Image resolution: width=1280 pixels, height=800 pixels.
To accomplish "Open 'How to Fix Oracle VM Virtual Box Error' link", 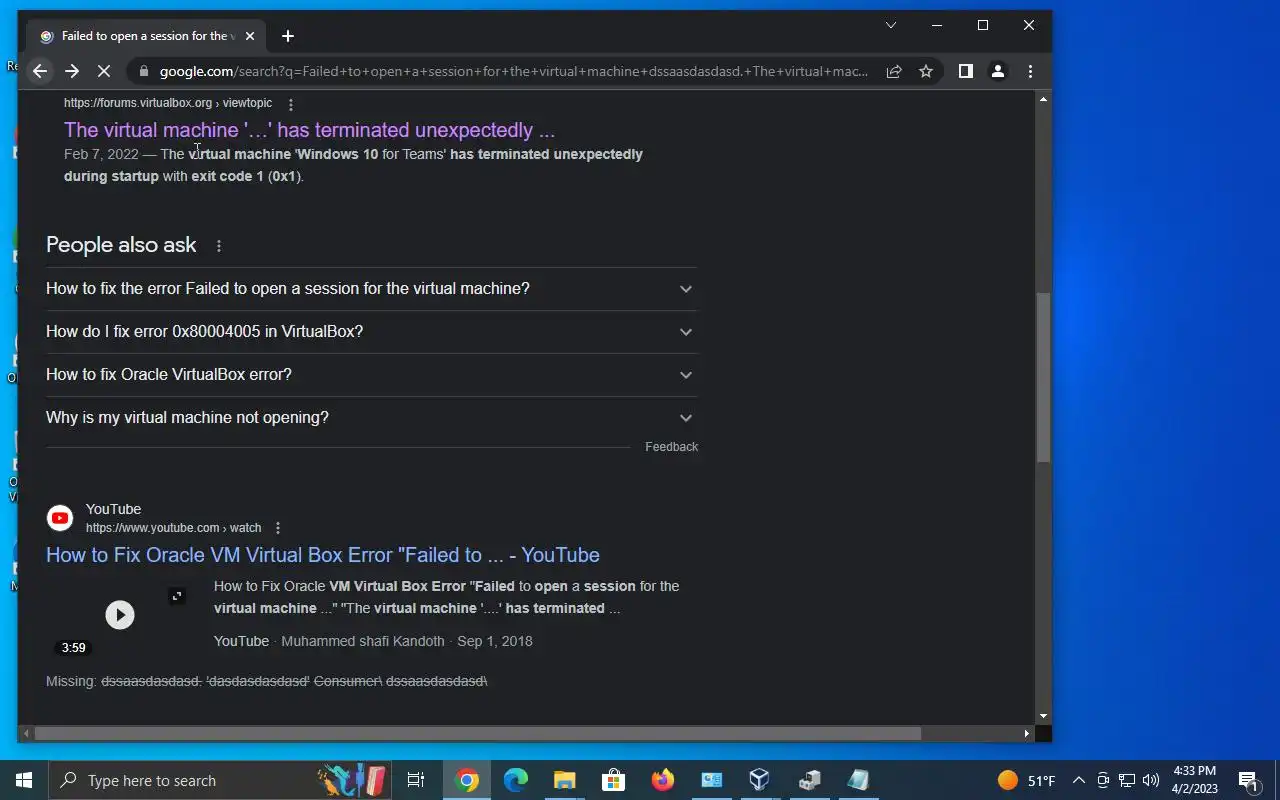I will click(x=323, y=555).
